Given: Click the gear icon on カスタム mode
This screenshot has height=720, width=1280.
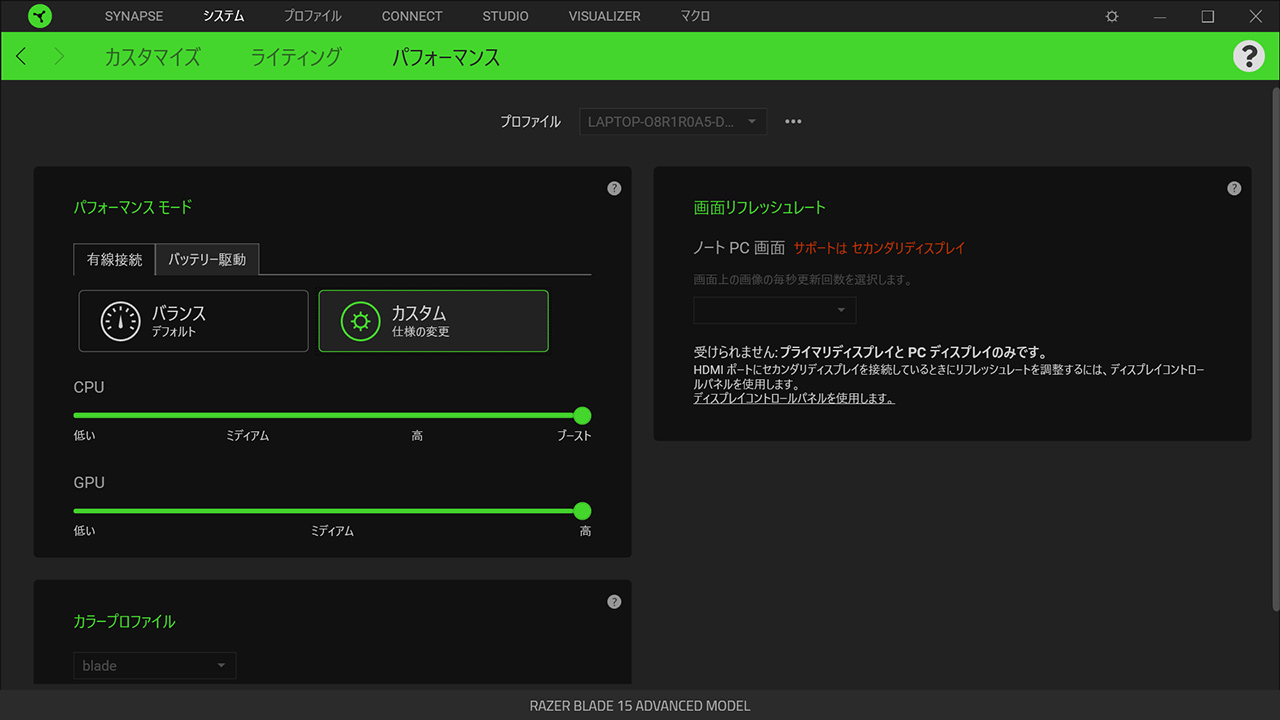Looking at the screenshot, I should (360, 321).
